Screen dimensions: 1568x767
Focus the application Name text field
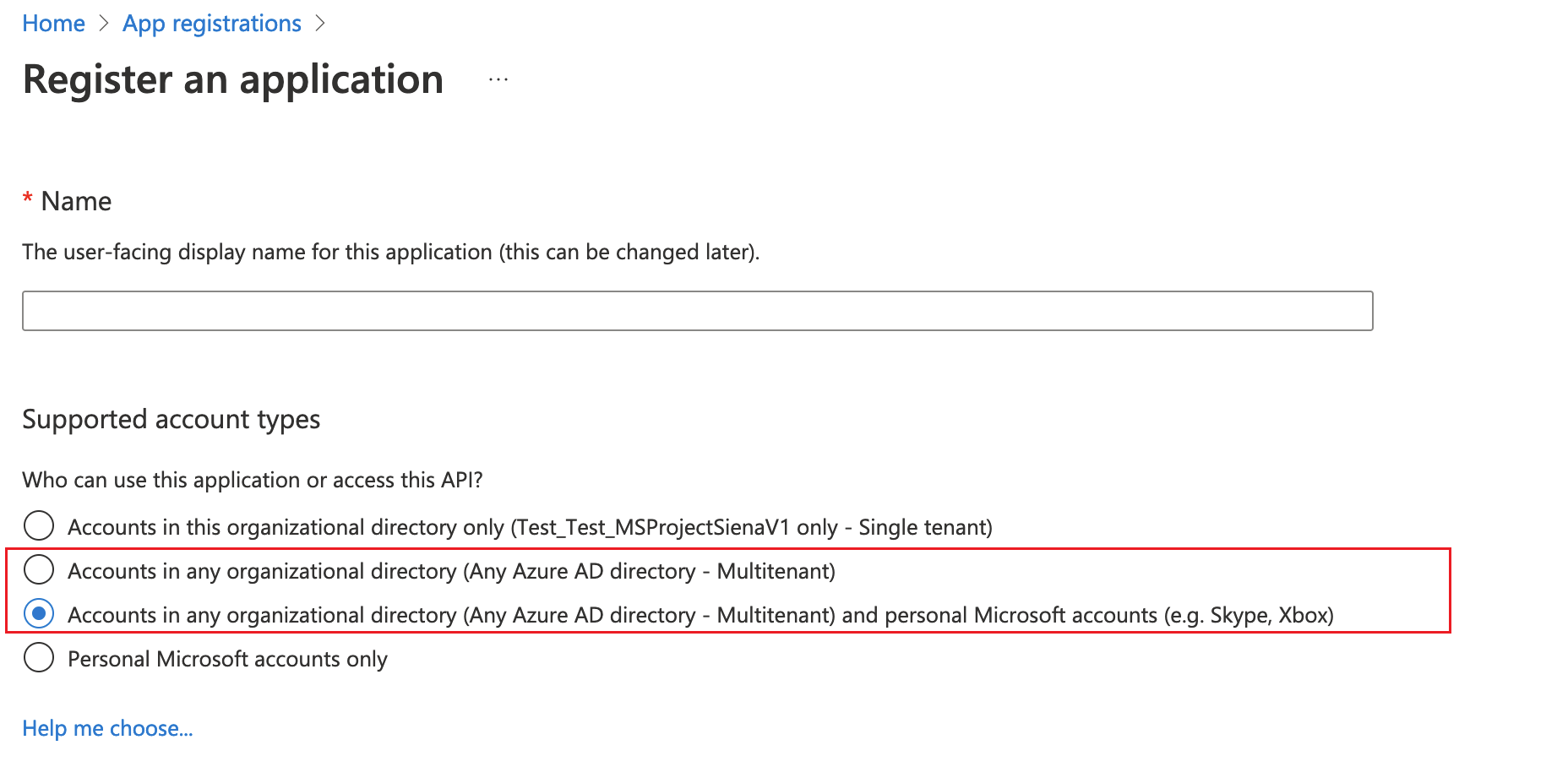coord(697,311)
